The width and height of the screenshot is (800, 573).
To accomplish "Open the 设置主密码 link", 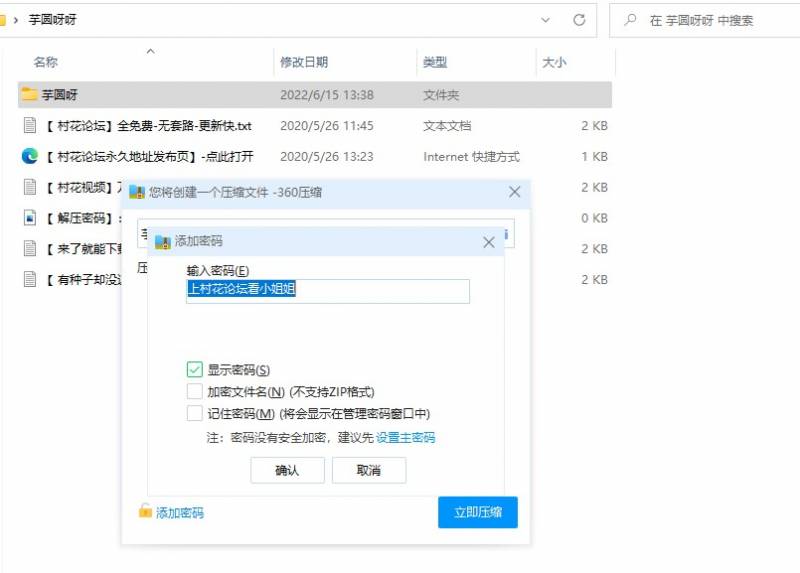I will (405, 438).
